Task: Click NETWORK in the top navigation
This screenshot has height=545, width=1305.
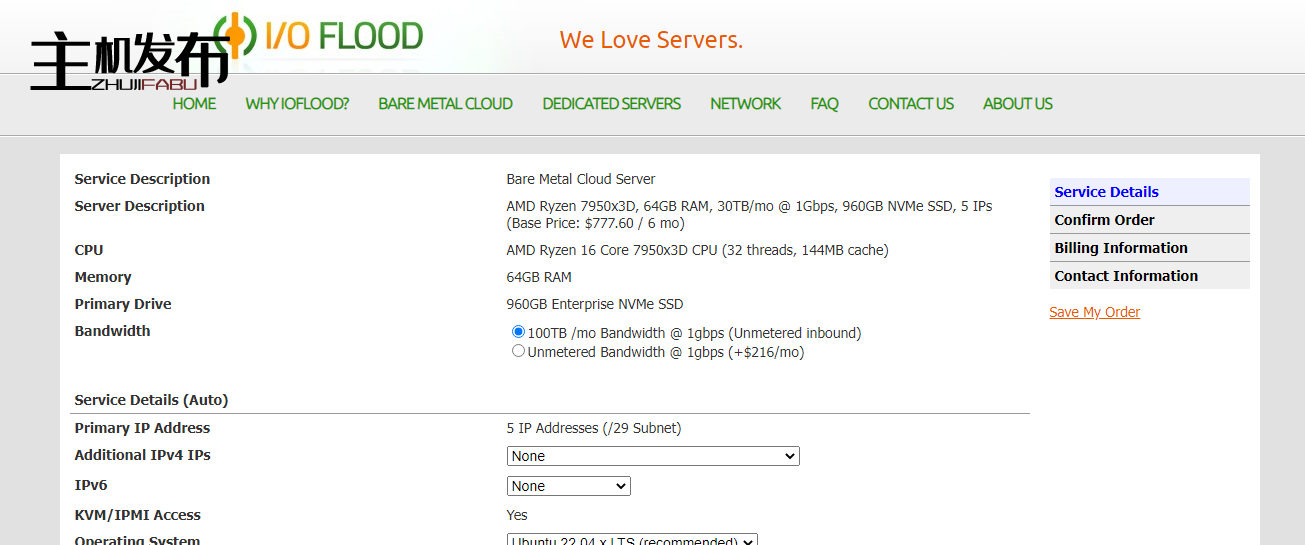Action: (745, 104)
